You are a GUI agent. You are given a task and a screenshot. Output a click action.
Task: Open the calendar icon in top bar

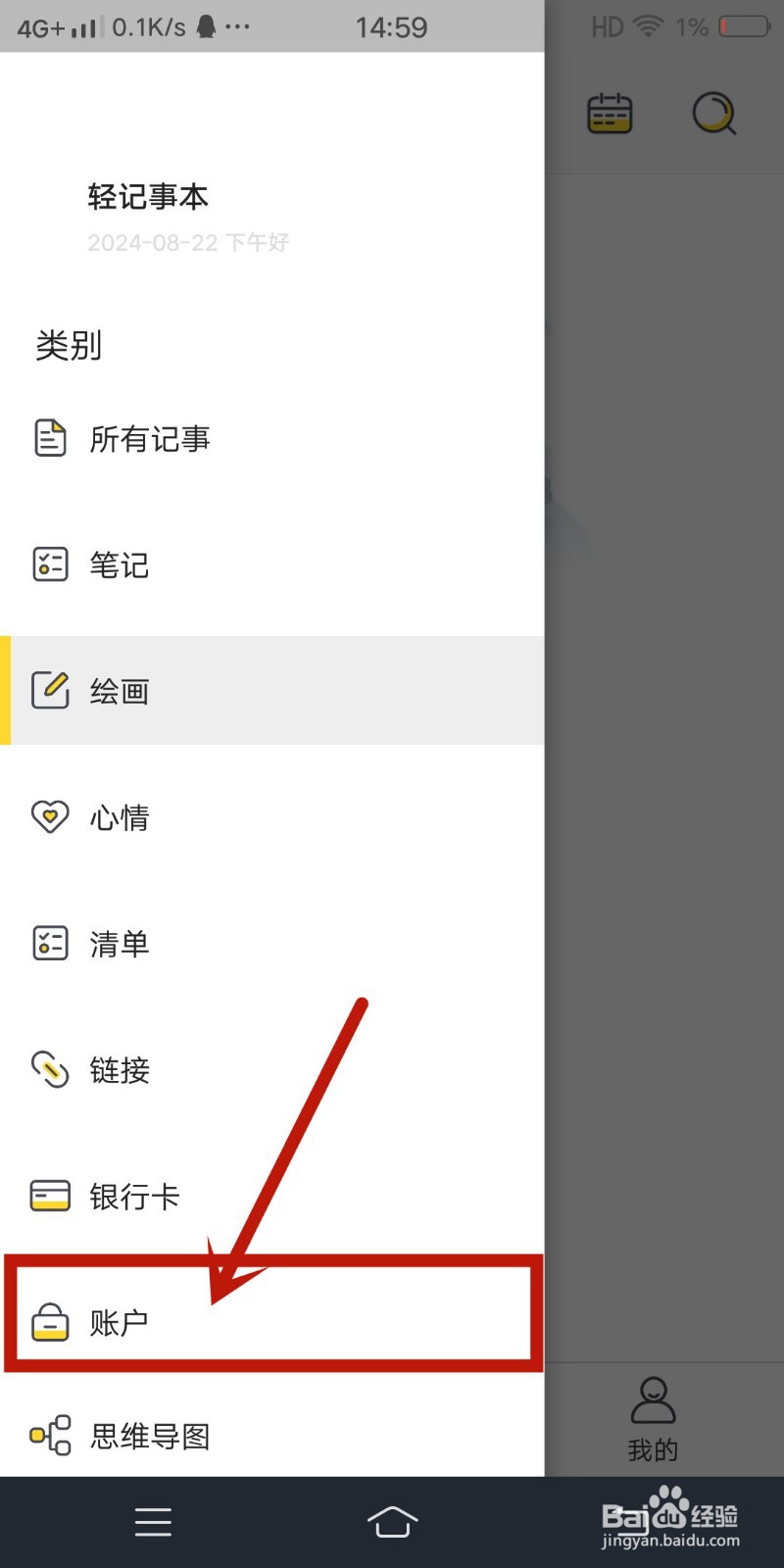tap(610, 114)
